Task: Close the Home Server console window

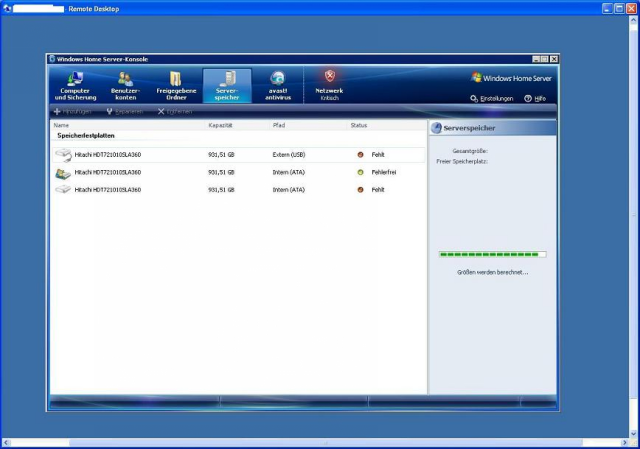Action: pyautogui.click(x=554, y=59)
